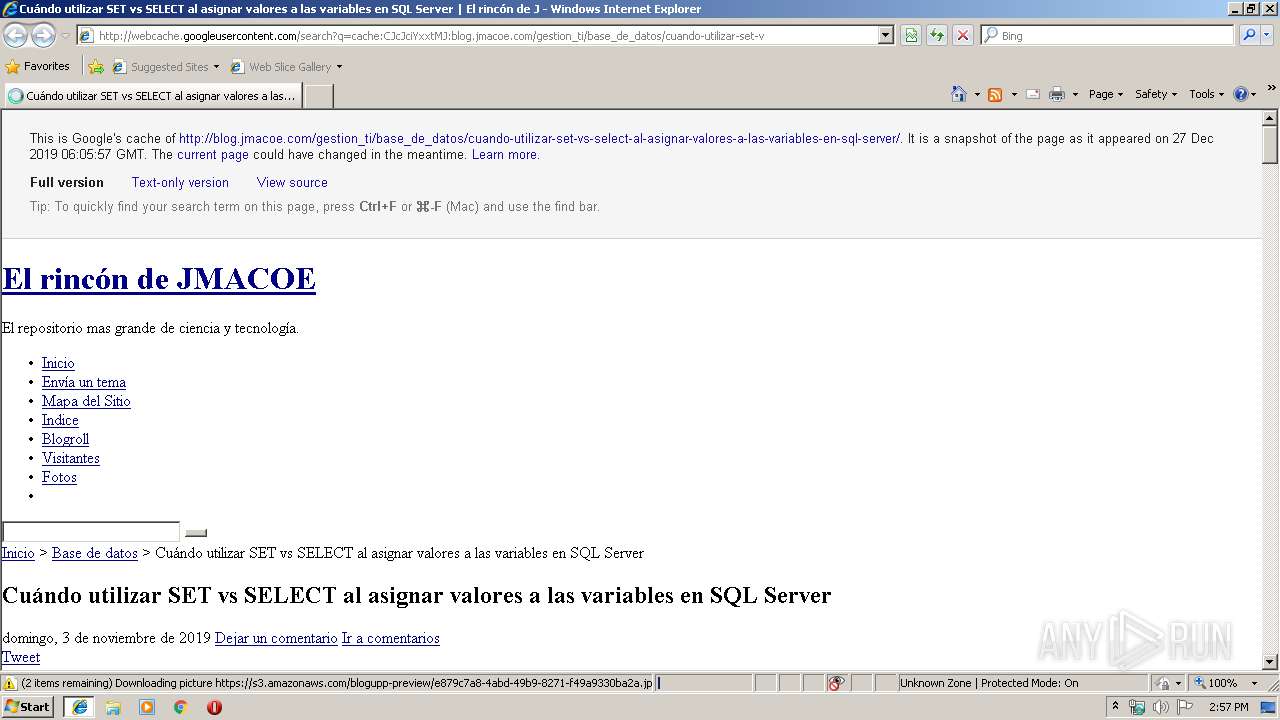Screen dimensions: 1280x720
Task: Click the Read Mail envelope icon
Action: 1033,94
